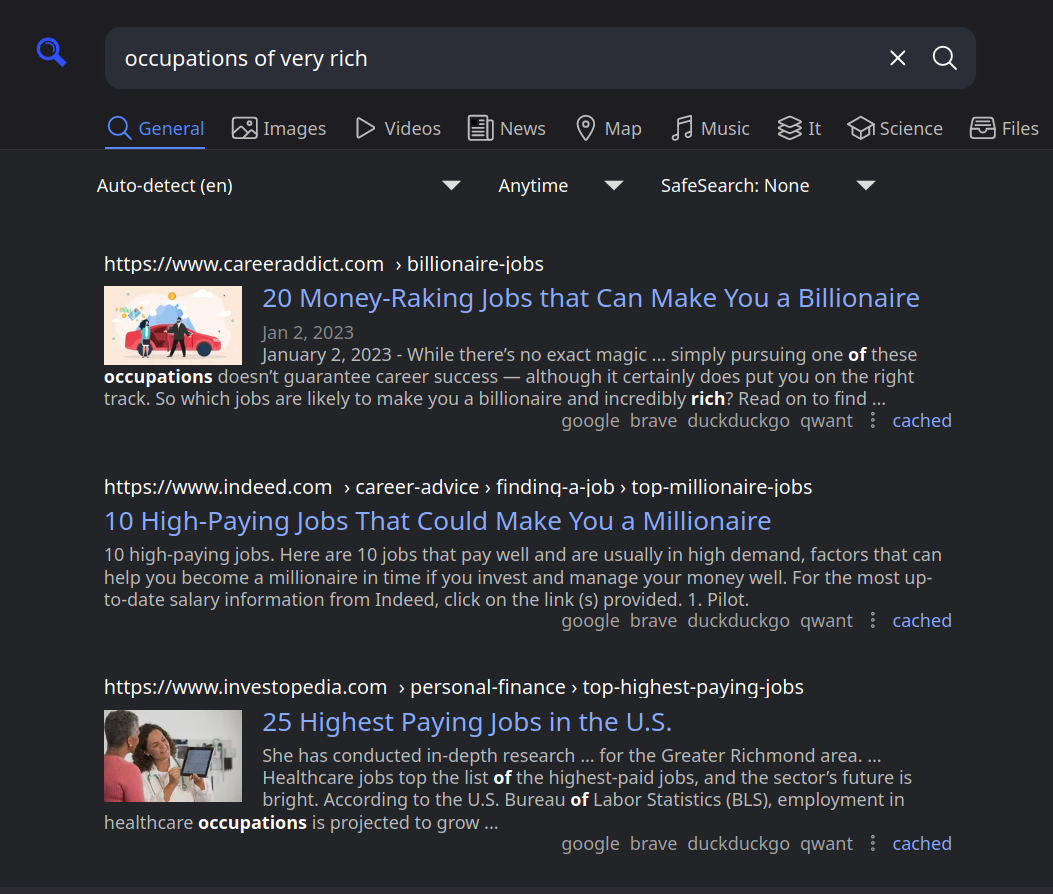Open '20 Money-Raking Jobs' billionaire result
Viewport: 1053px width, 894px height.
tap(590, 298)
